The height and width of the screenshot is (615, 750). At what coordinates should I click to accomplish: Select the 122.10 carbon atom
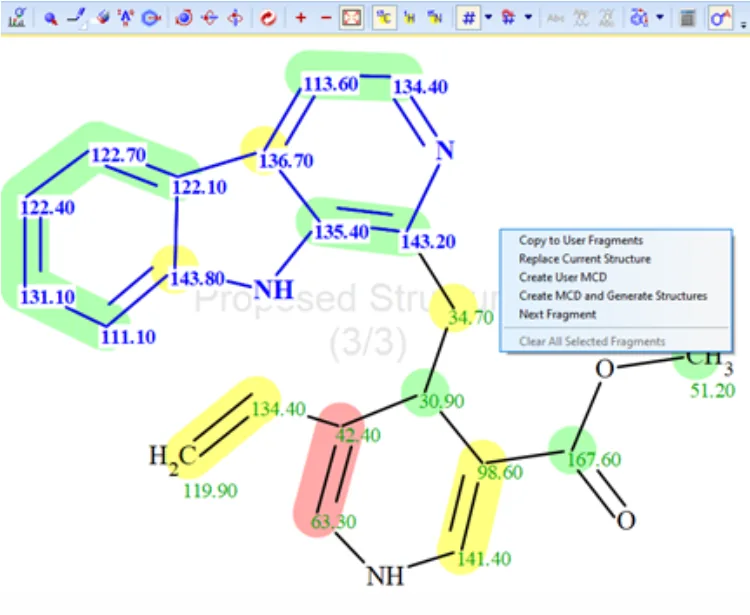point(199,187)
